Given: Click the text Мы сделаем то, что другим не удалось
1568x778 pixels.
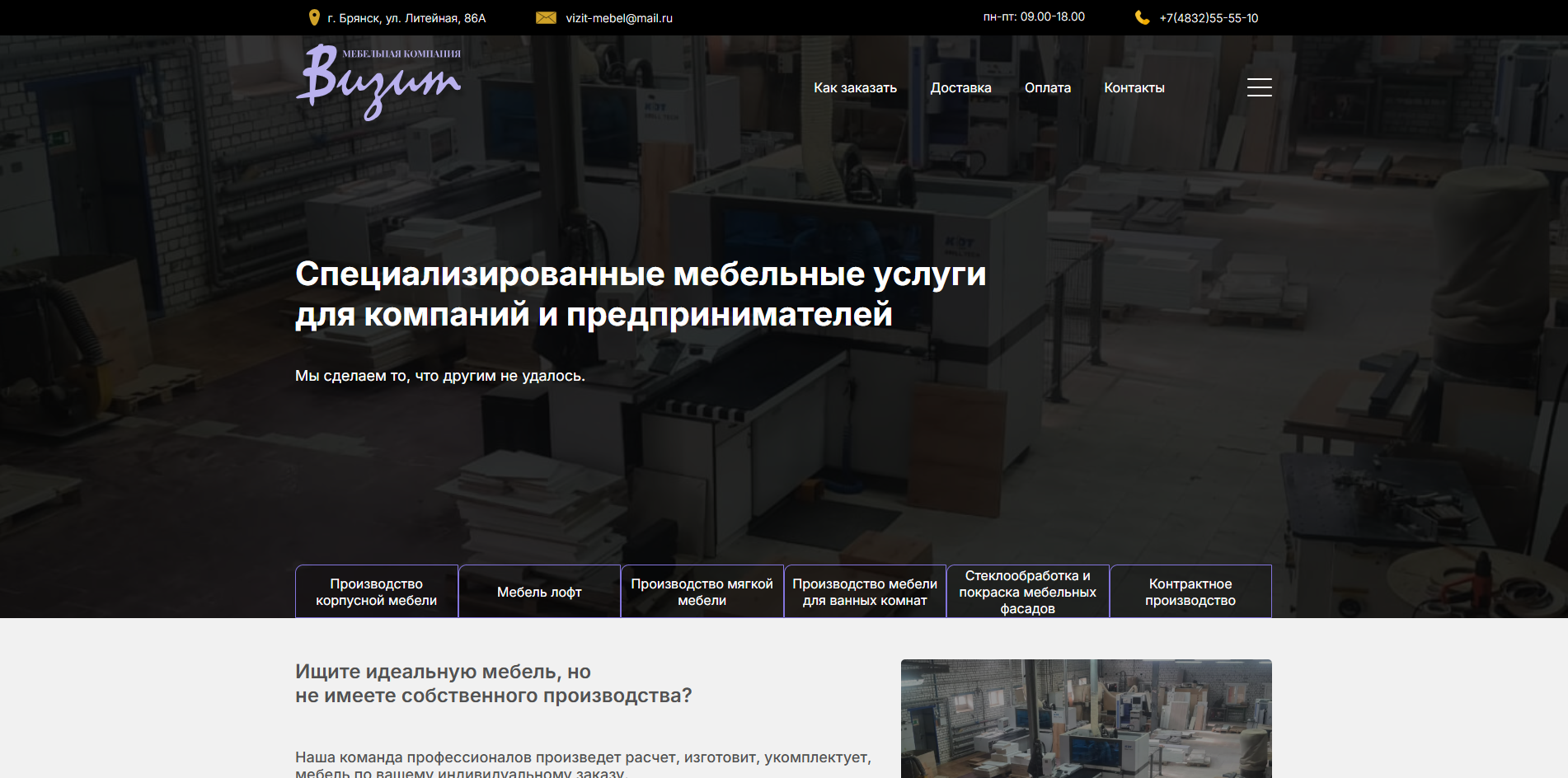Looking at the screenshot, I should coord(440,376).
